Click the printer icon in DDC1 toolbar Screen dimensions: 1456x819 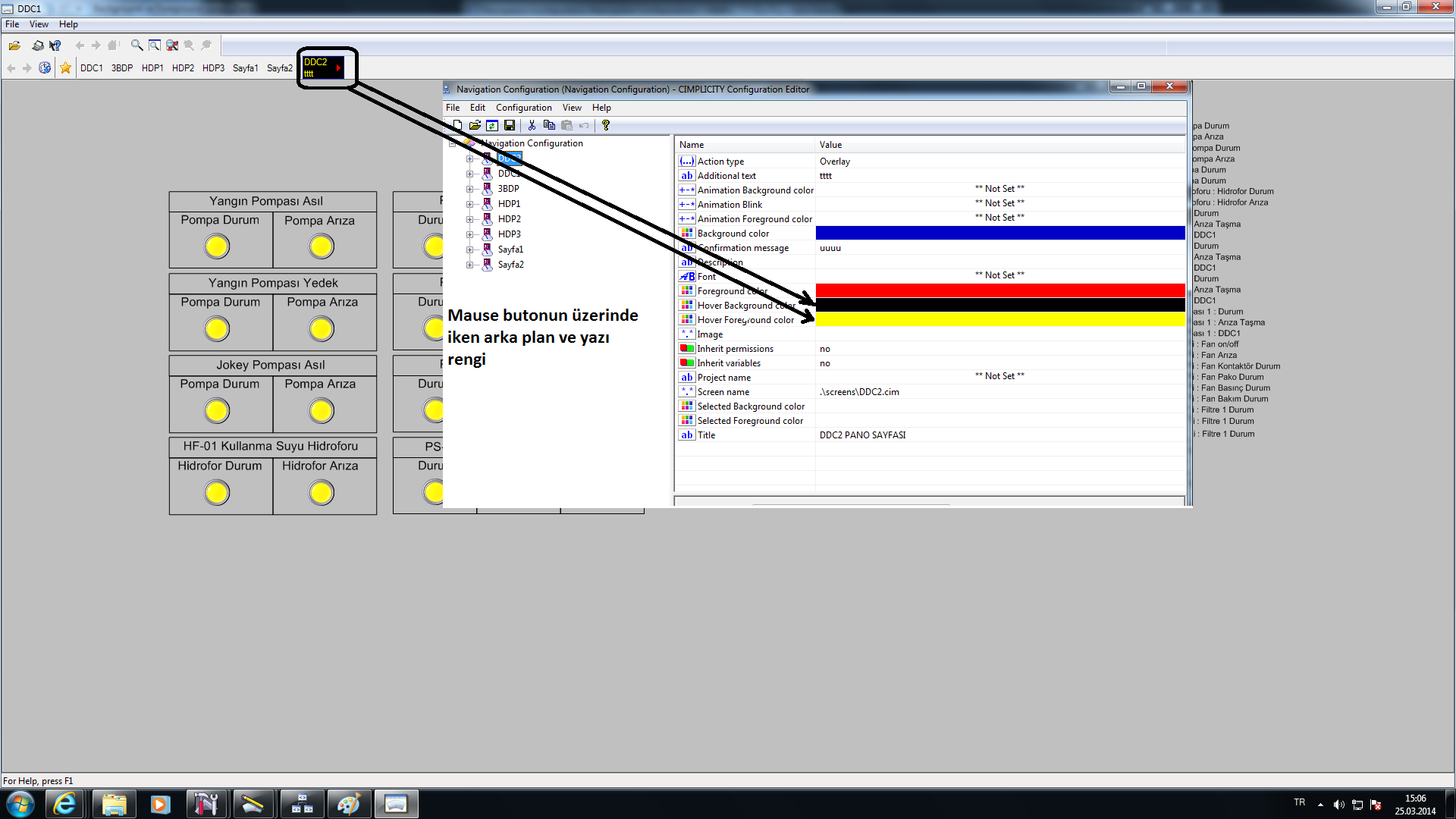37,45
